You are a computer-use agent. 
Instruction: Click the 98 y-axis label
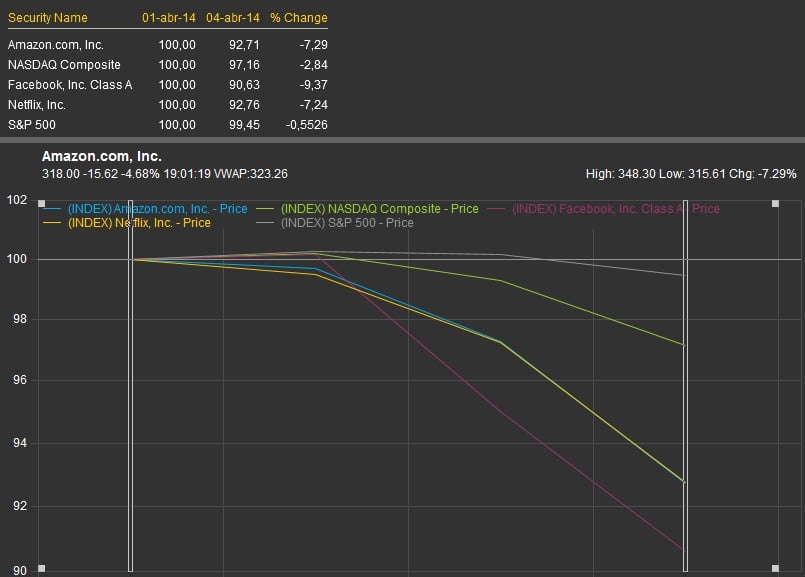tap(20, 319)
